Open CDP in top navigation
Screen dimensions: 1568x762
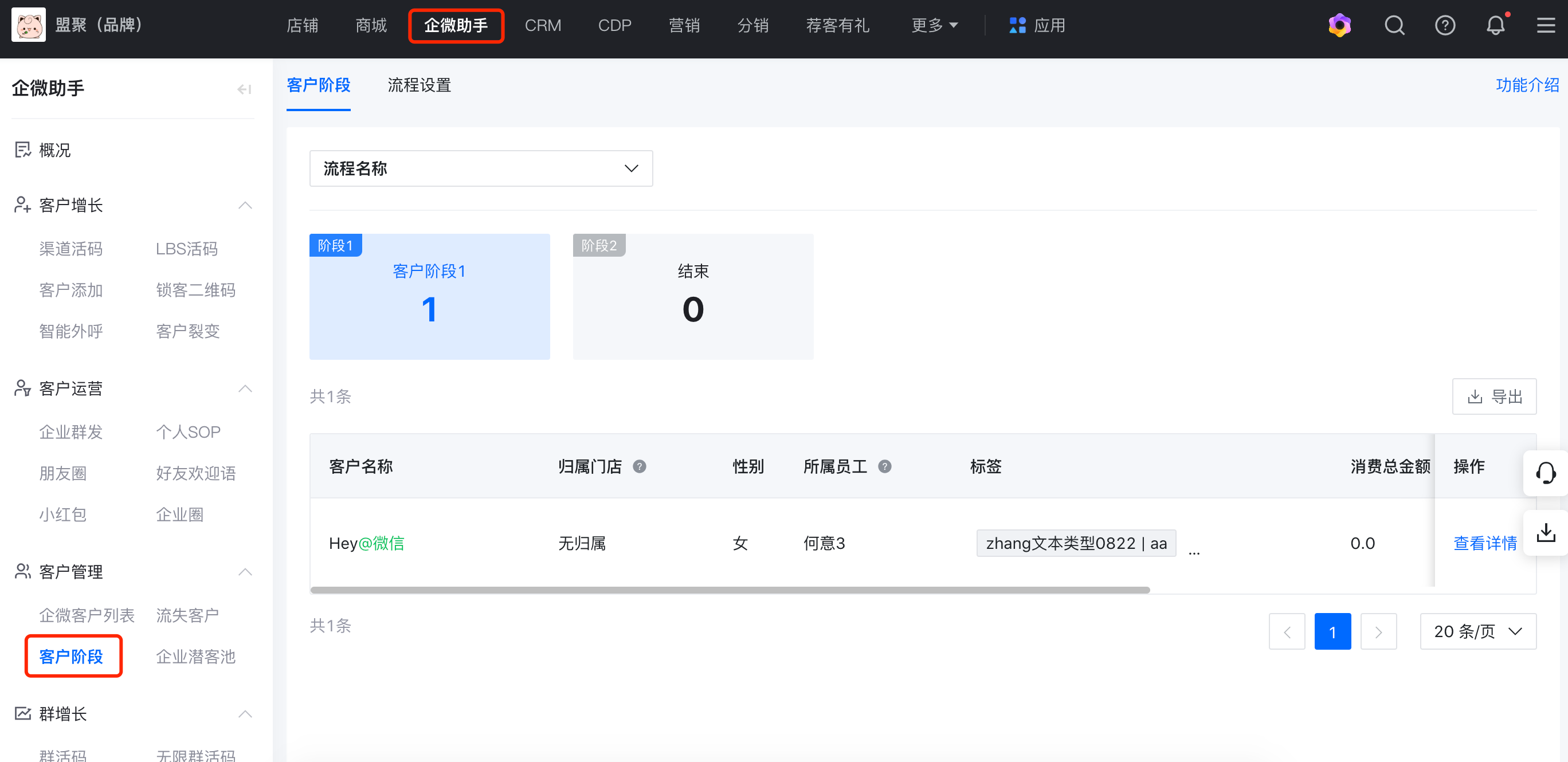(x=615, y=25)
